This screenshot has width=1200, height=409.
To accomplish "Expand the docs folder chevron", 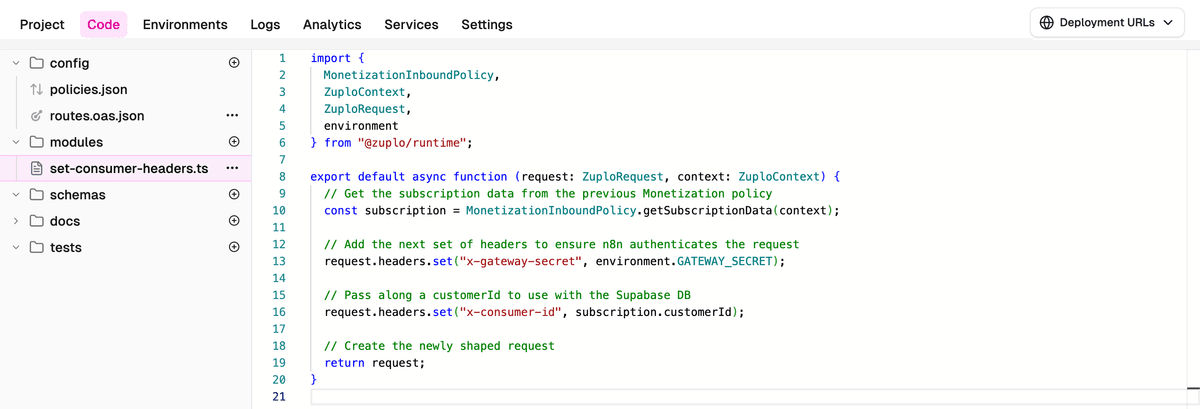I will point(16,221).
